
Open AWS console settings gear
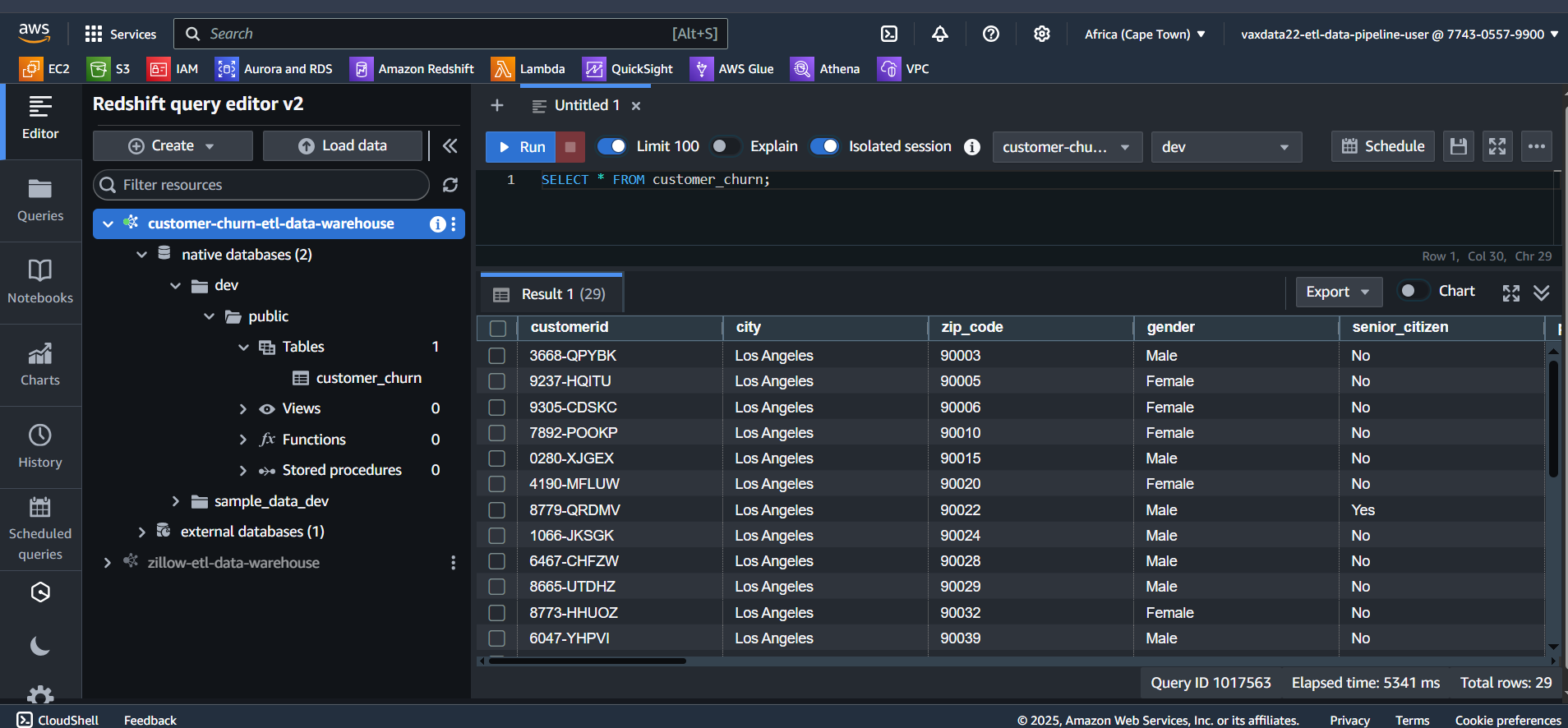point(1042,34)
